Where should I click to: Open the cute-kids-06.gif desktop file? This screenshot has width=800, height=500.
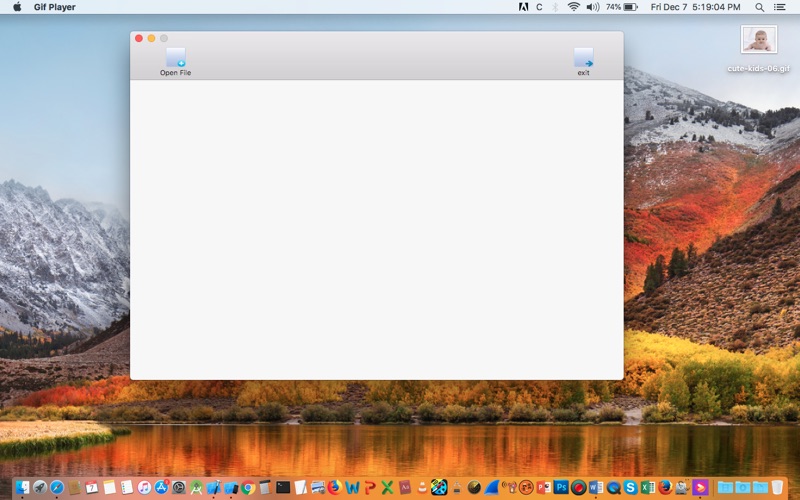[x=758, y=40]
